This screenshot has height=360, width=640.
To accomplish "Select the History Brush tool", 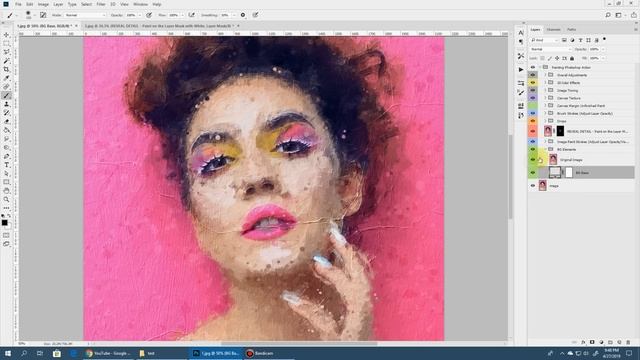I will click(6, 113).
